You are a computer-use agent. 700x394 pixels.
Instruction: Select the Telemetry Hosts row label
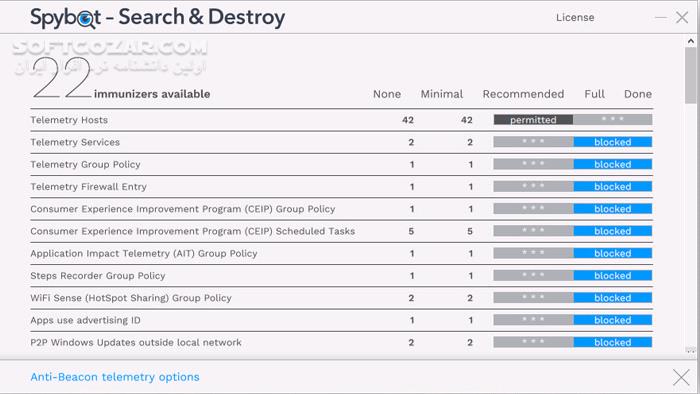click(x=69, y=120)
